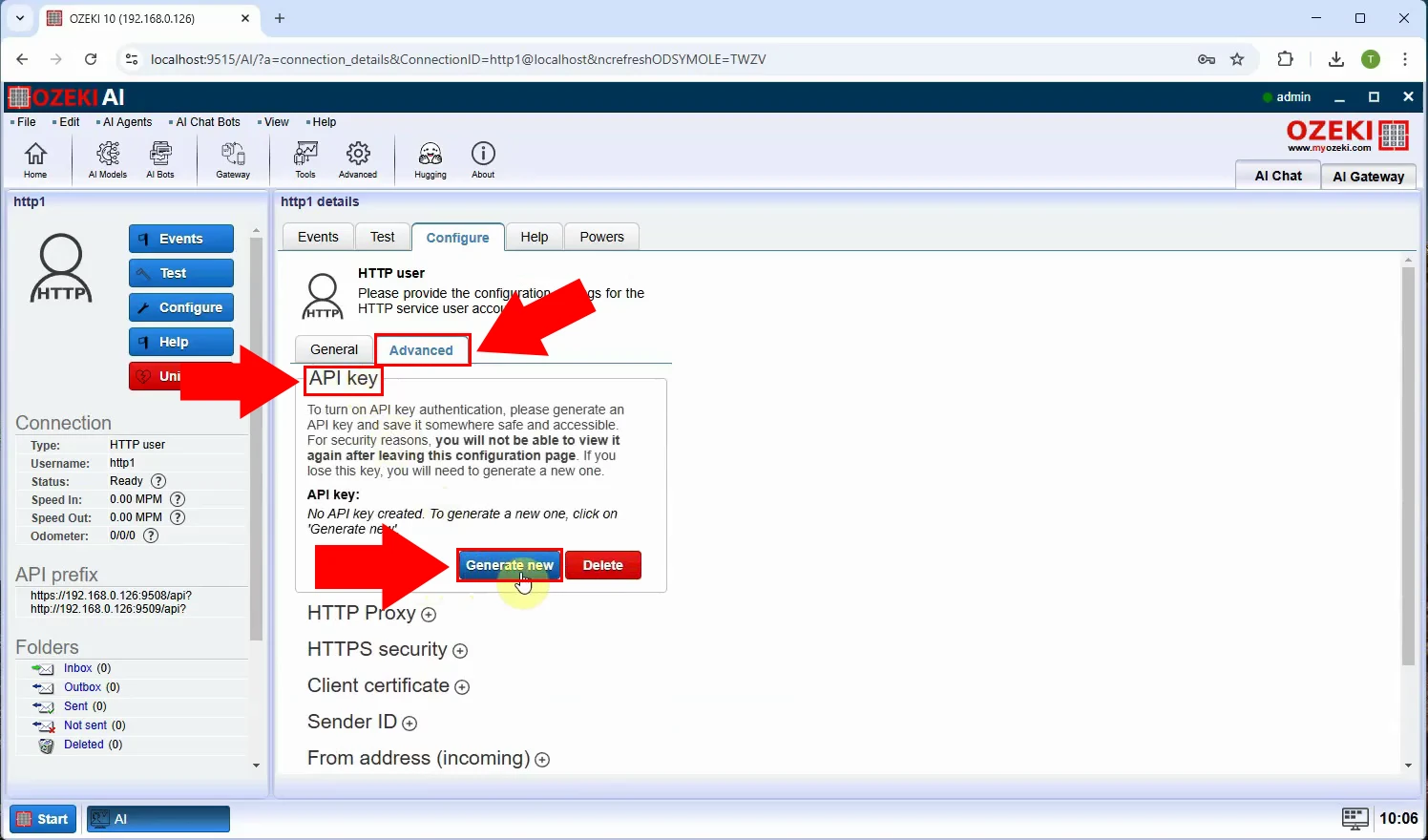Open the AI Models toolbar icon
This screenshot has height=840, width=1428.
[x=108, y=159]
